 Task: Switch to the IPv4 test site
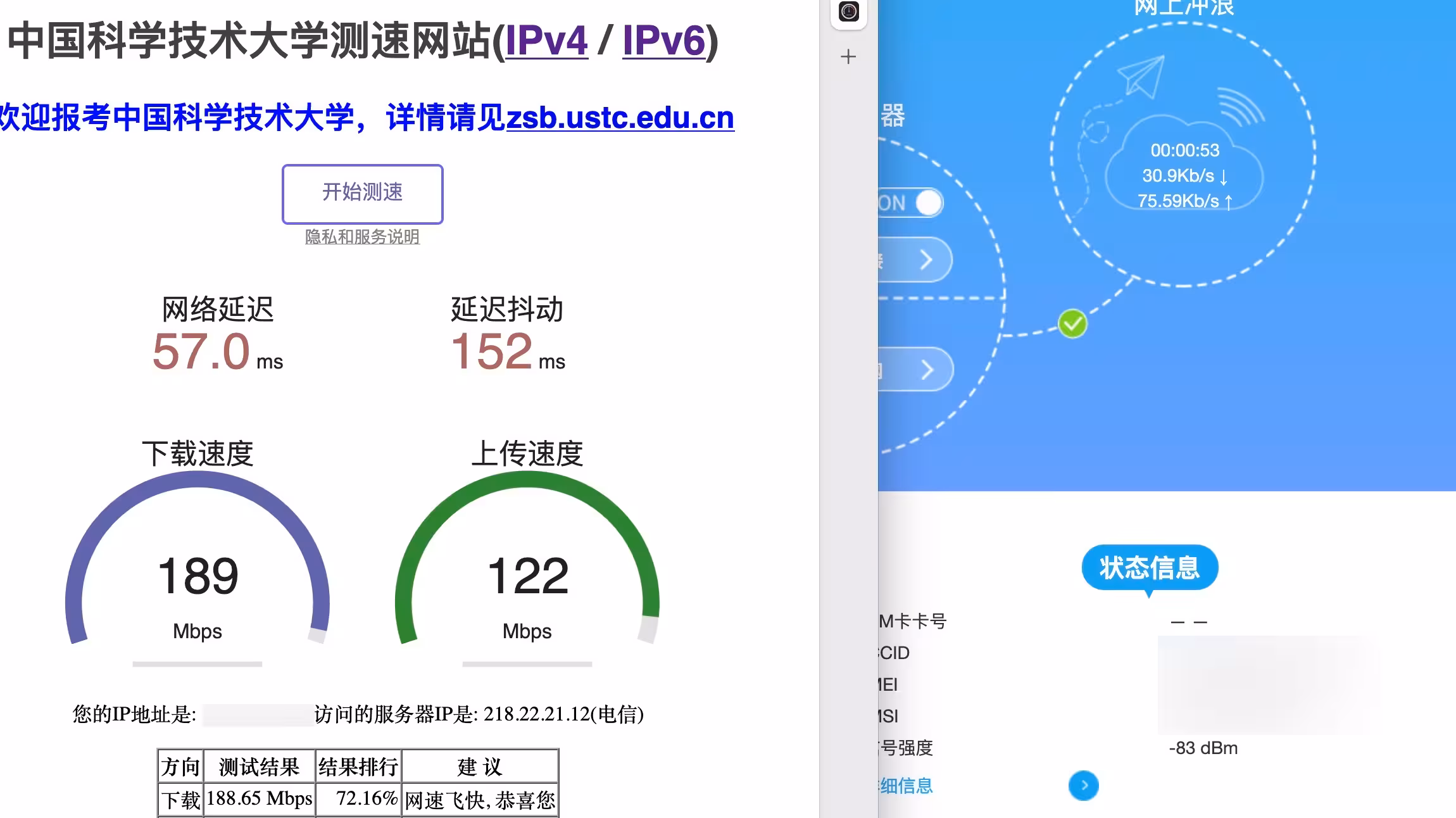tap(546, 41)
